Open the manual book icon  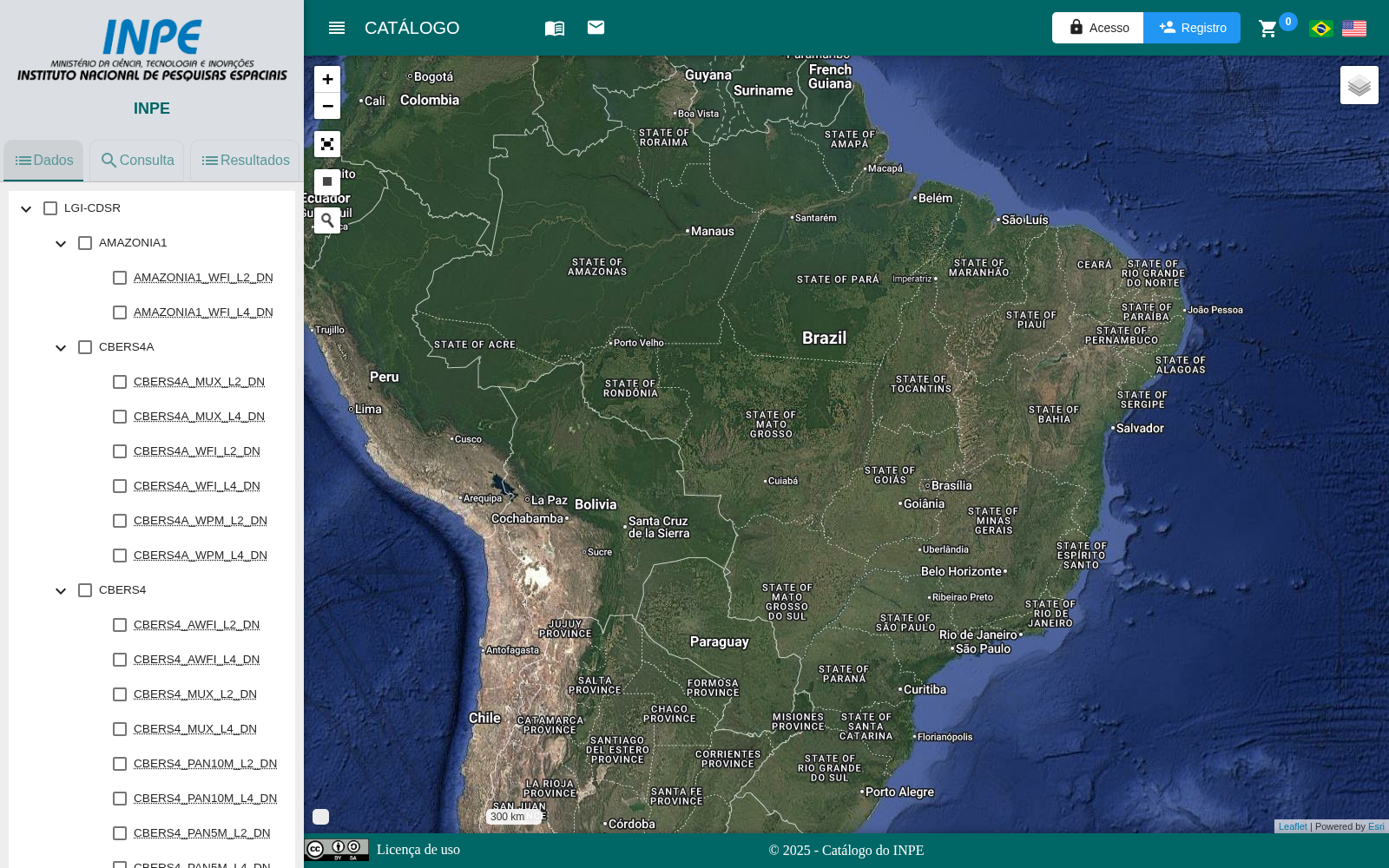coord(555,28)
